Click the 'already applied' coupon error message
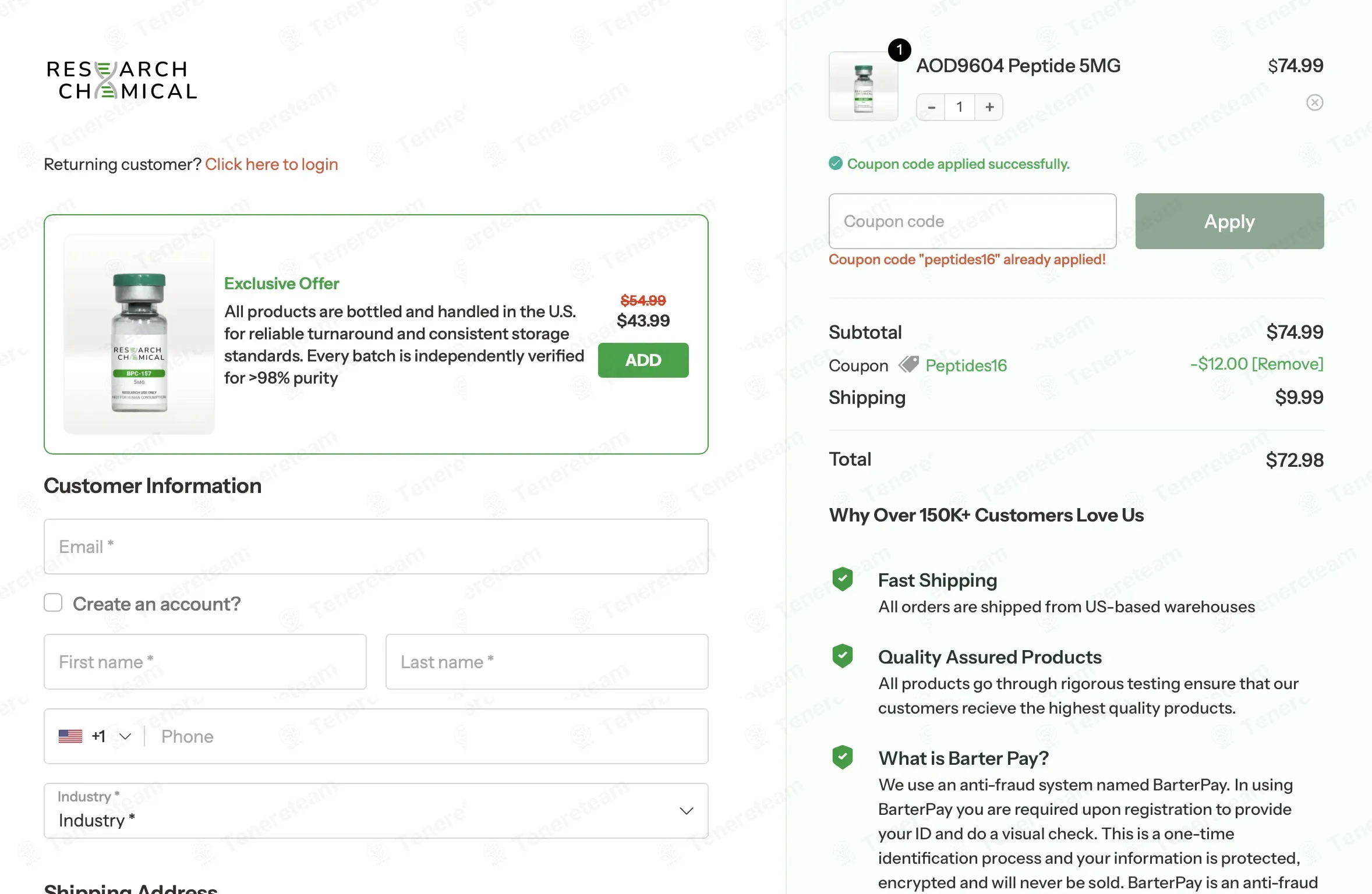This screenshot has height=894, width=1372. tap(967, 260)
